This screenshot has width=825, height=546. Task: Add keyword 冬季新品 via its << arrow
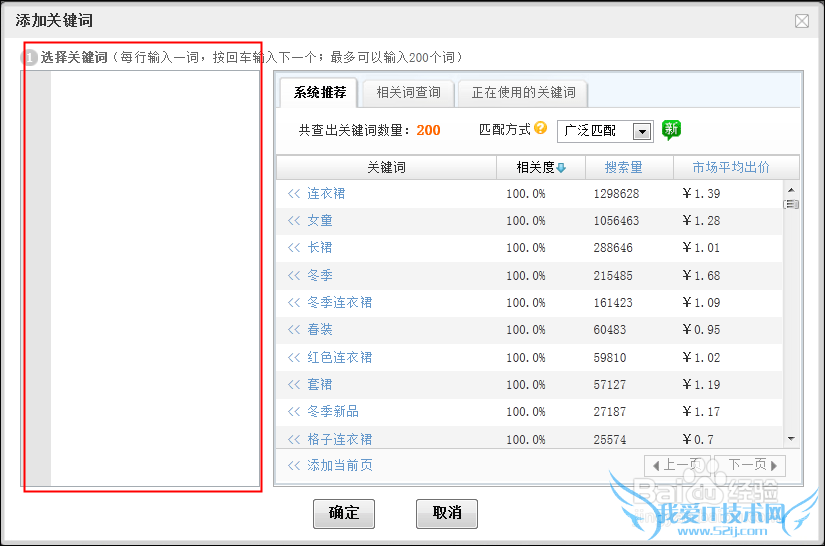(x=294, y=411)
